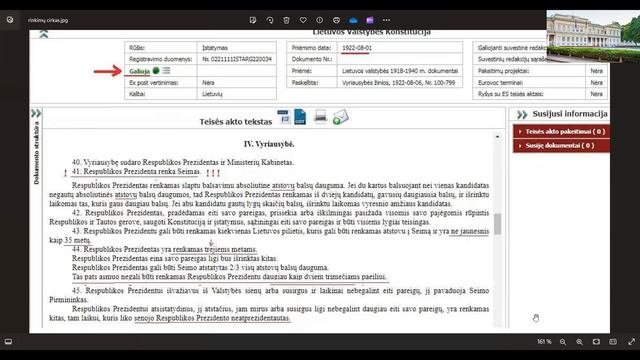Collapse the document header with up chevrons
This screenshot has width=640, height=360.
[44, 34]
